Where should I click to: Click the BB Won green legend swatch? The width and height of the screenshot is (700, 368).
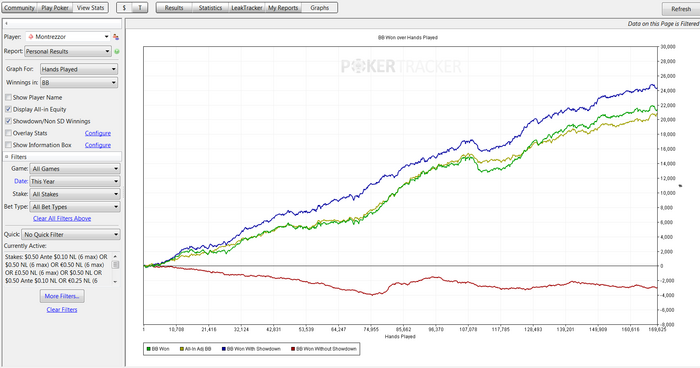tap(148, 349)
